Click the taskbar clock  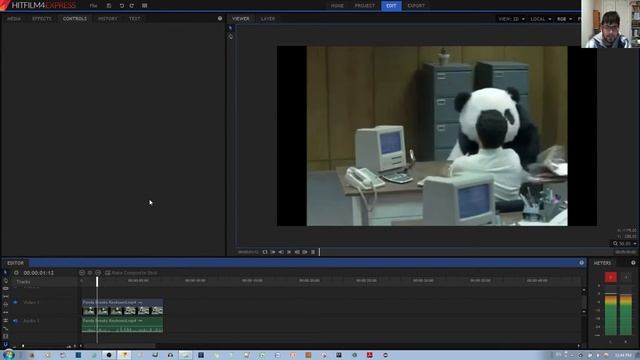point(623,356)
